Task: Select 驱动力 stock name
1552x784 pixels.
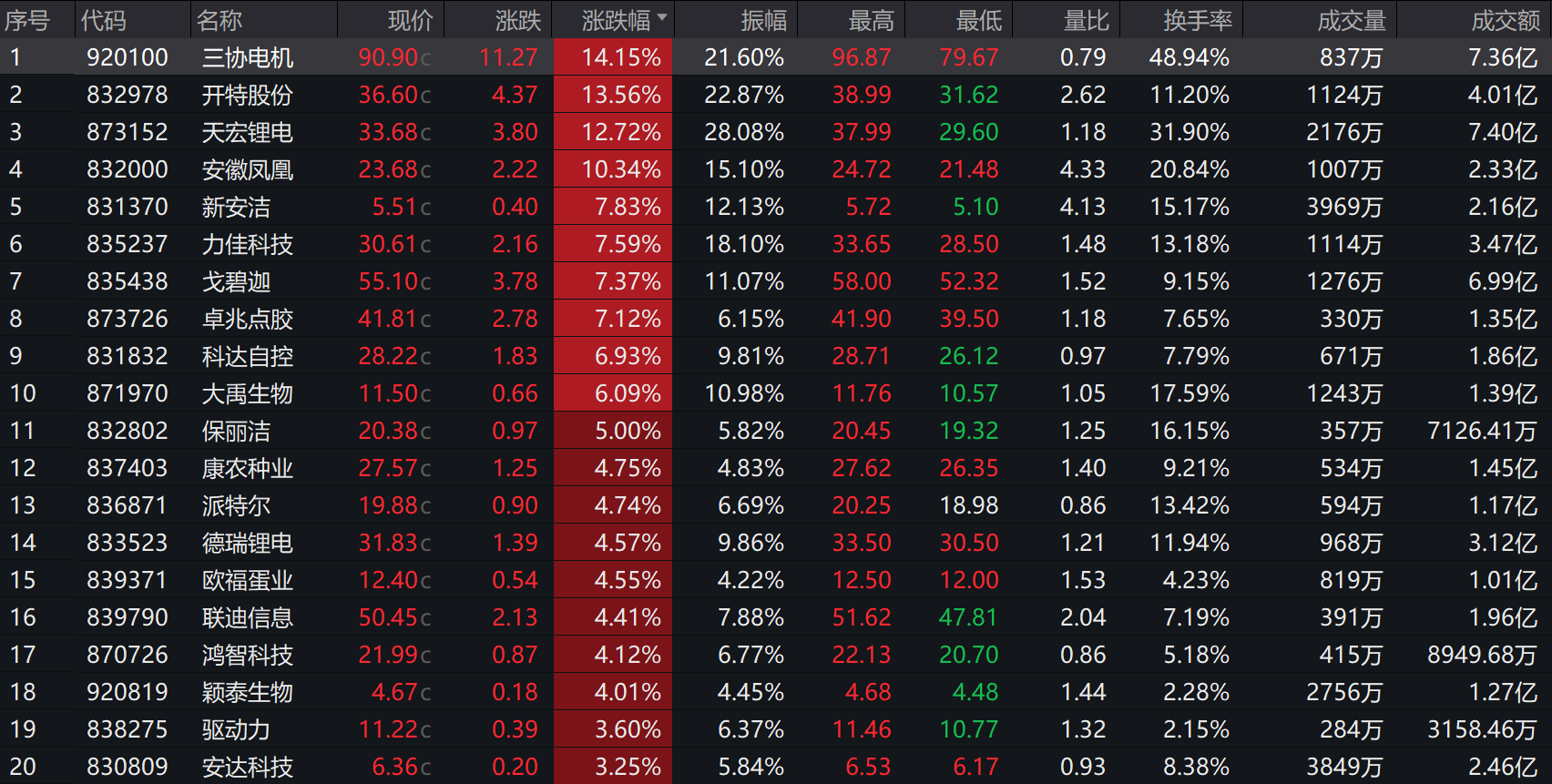Action: click(237, 729)
